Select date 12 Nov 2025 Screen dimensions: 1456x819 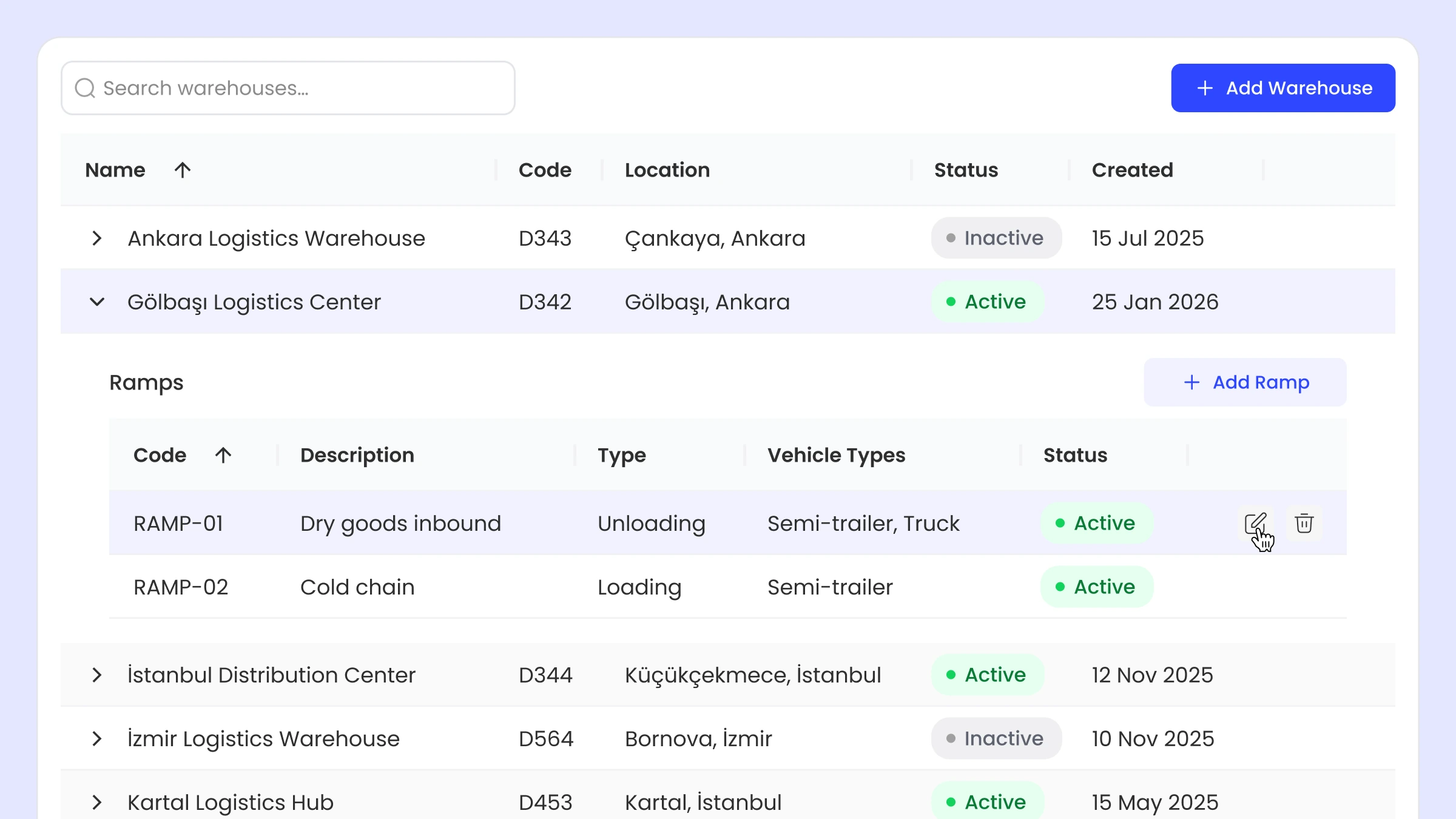(x=1152, y=675)
